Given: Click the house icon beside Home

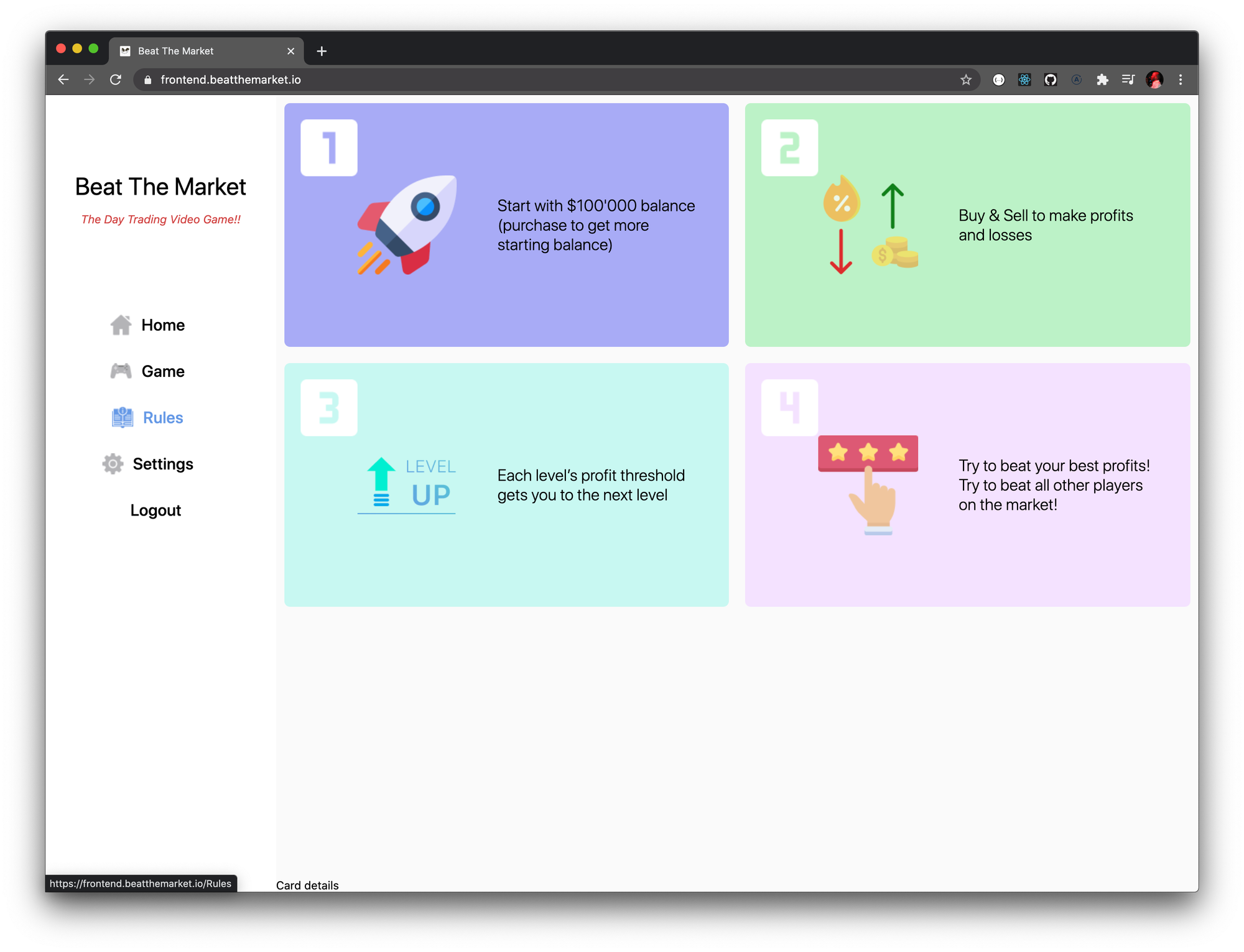Looking at the screenshot, I should pyautogui.click(x=121, y=325).
